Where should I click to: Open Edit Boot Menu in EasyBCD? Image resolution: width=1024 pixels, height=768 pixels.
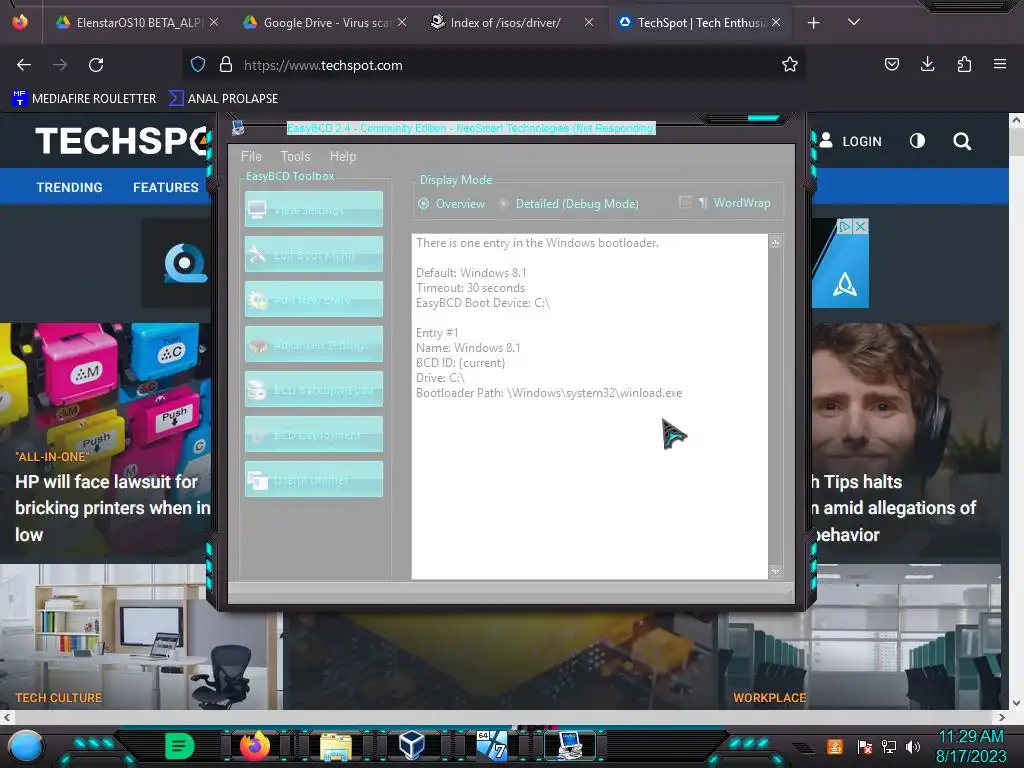click(313, 254)
